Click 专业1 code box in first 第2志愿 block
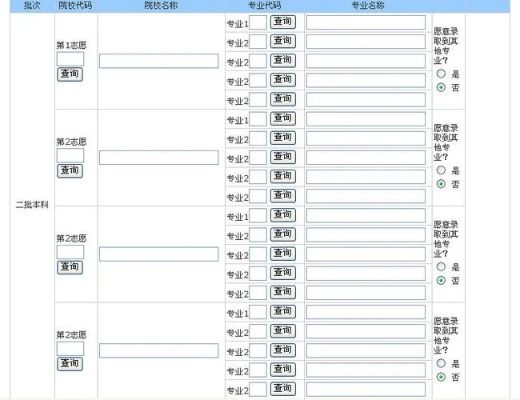 tap(258, 119)
